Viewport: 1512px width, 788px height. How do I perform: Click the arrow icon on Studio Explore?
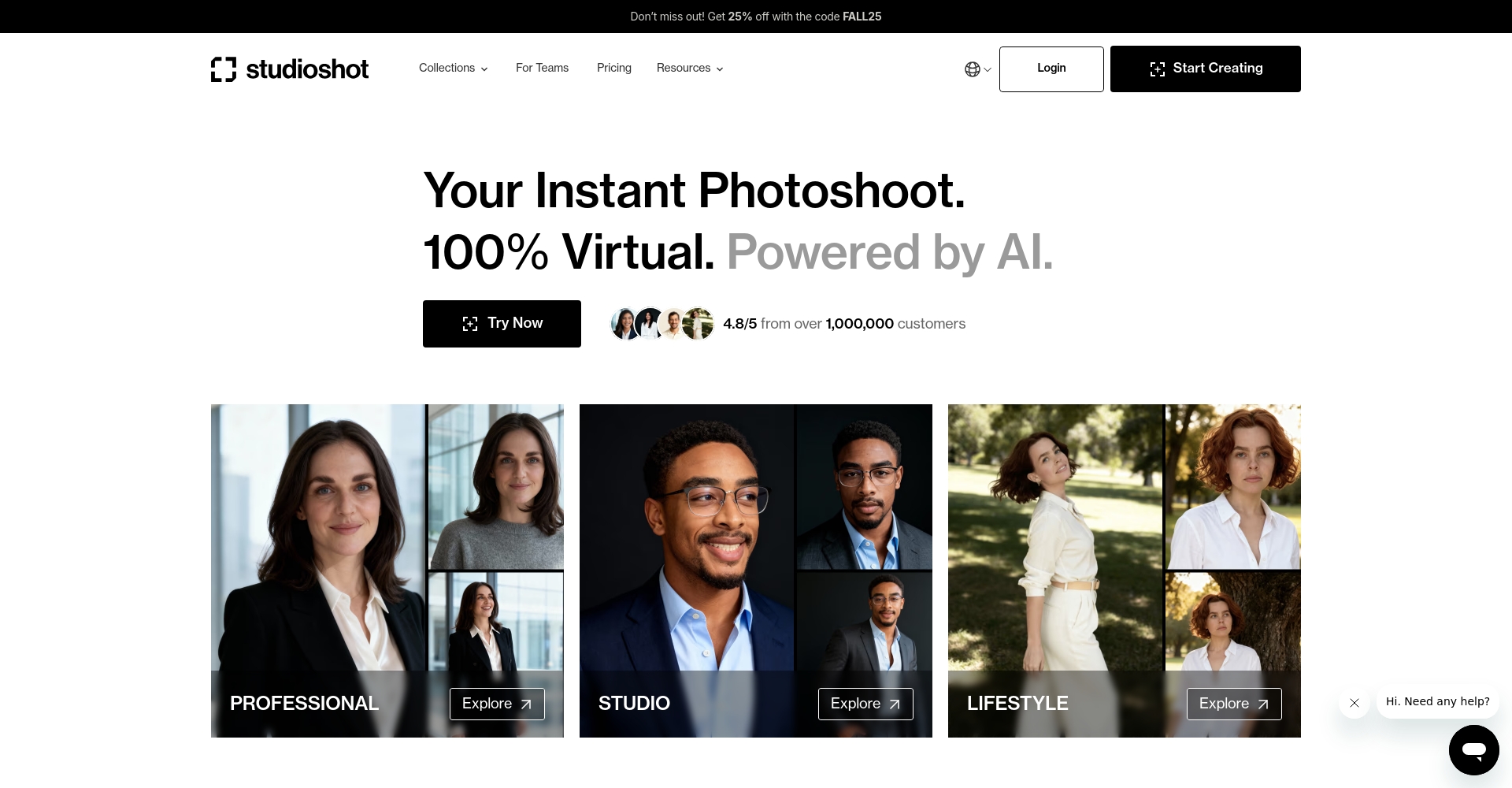pos(895,704)
